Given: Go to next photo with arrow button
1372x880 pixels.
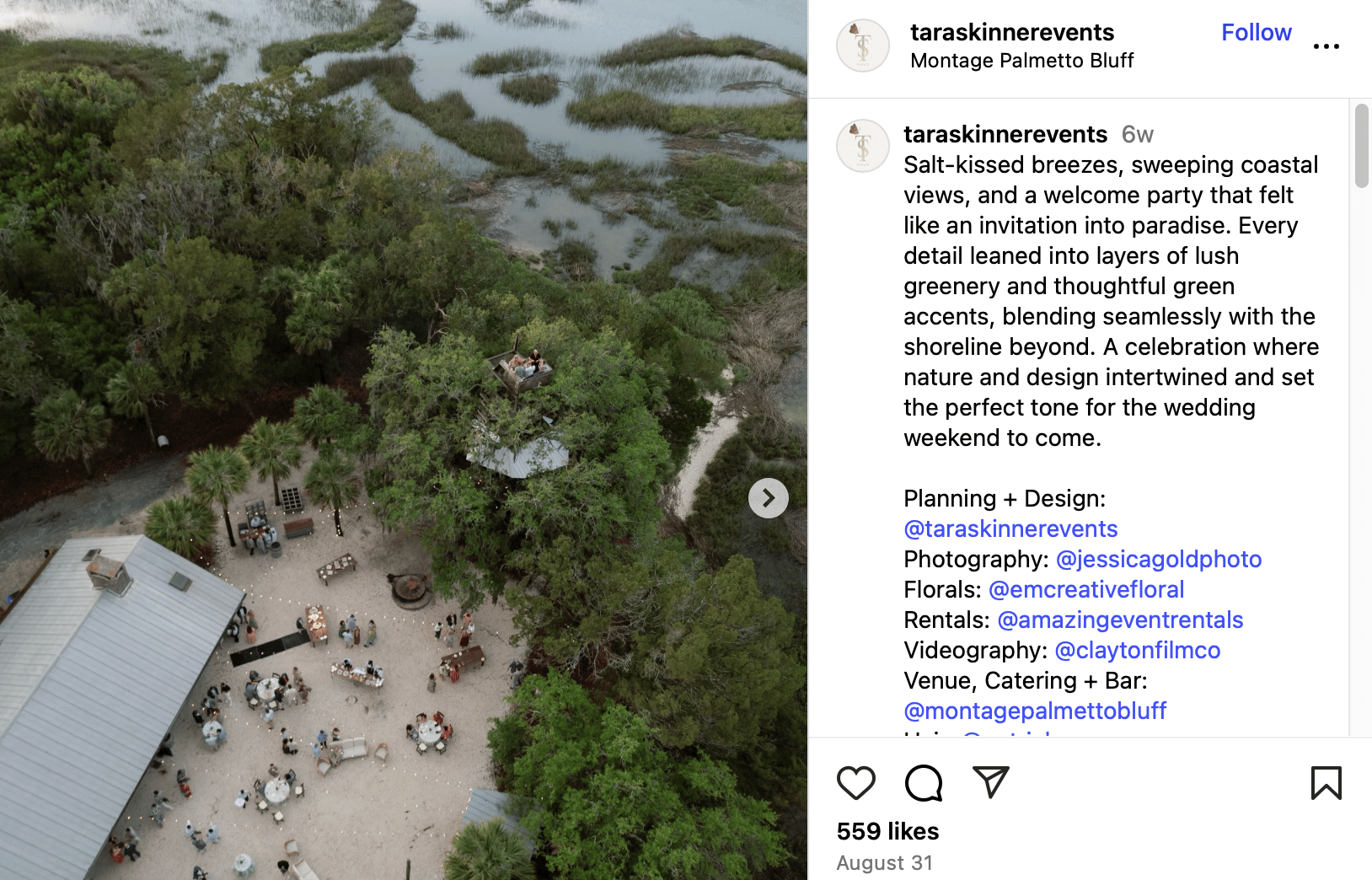Looking at the screenshot, I should [769, 498].
